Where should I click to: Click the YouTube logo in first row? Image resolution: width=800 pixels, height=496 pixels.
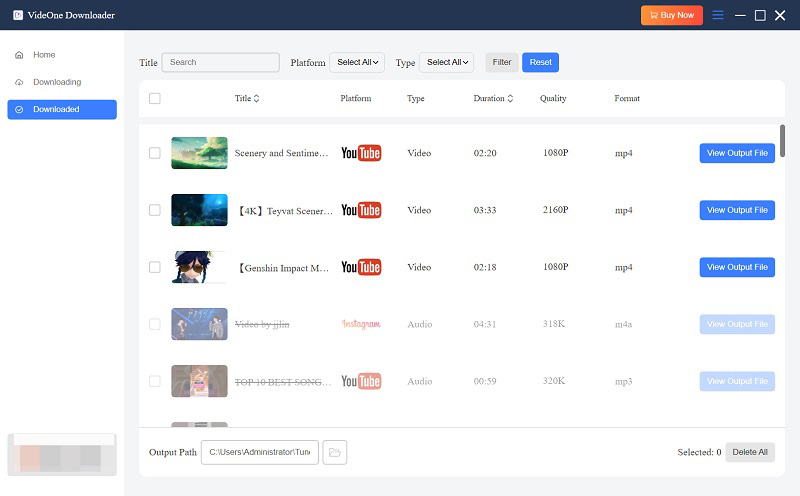[360, 153]
